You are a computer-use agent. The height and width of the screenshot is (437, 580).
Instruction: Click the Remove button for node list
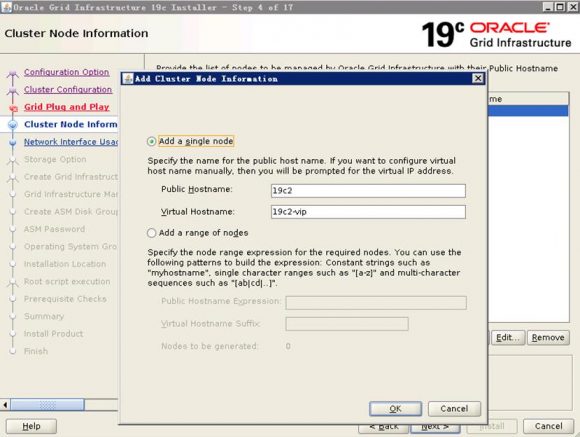[548, 337]
